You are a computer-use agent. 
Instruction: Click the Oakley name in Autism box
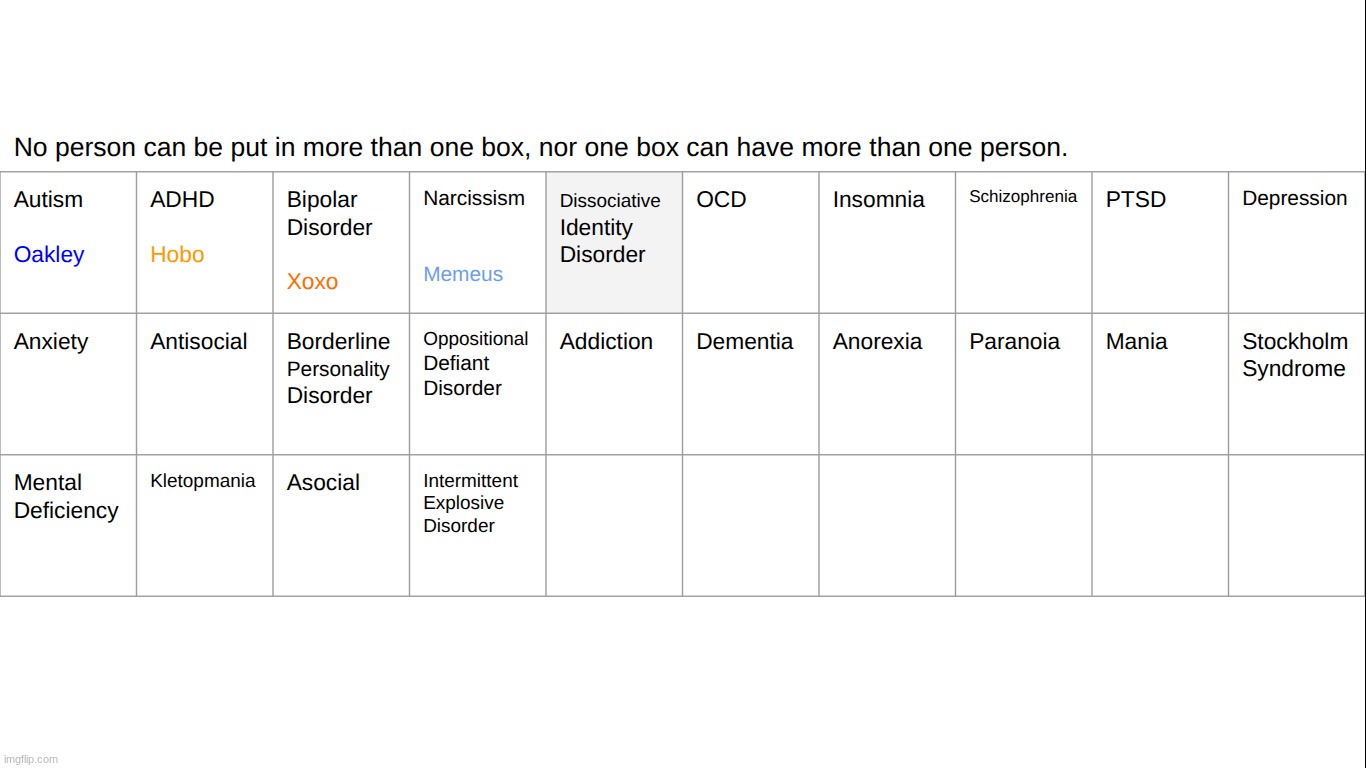pos(49,255)
